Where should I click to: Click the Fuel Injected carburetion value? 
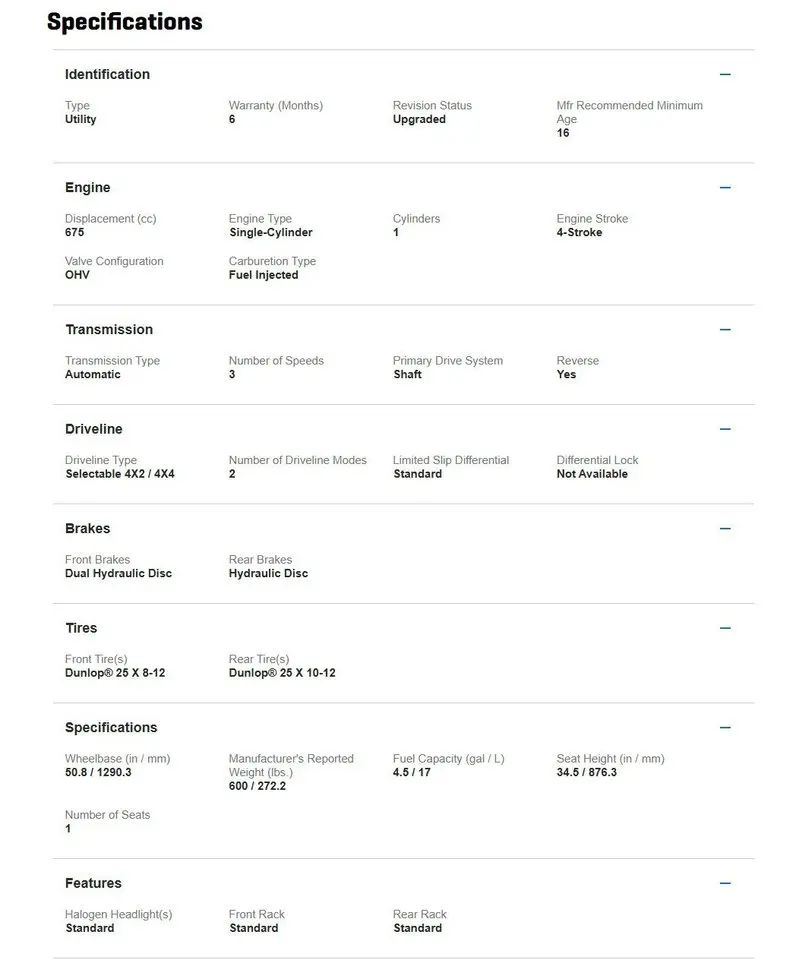coord(263,275)
